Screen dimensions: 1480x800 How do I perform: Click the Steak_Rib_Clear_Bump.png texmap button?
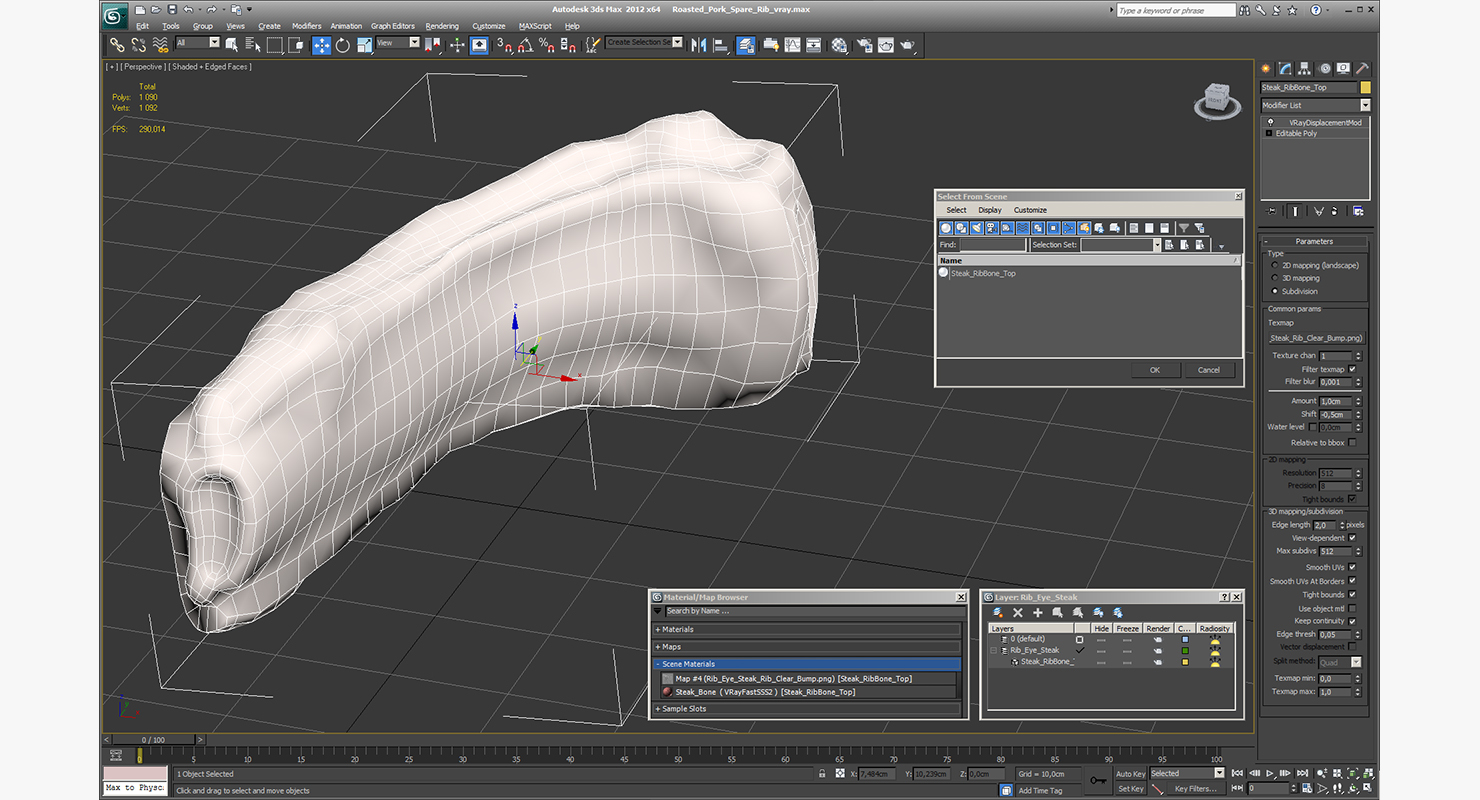(1316, 338)
